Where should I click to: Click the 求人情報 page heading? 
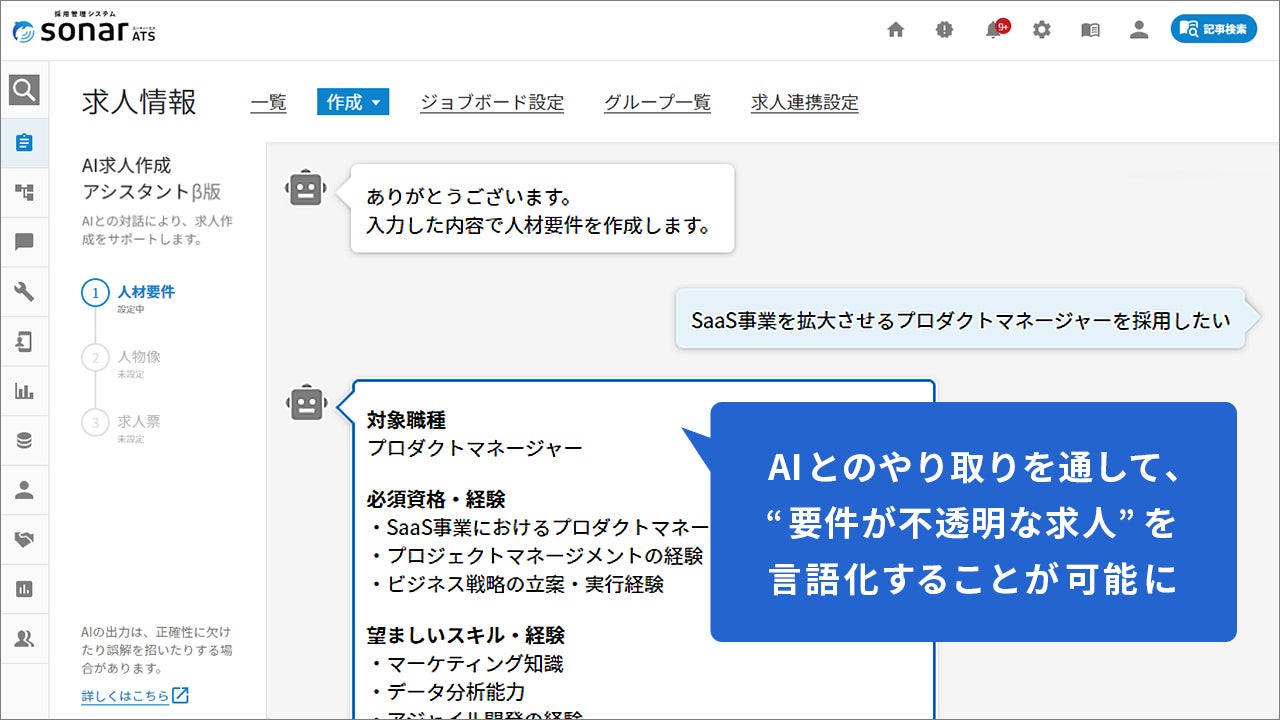click(139, 102)
